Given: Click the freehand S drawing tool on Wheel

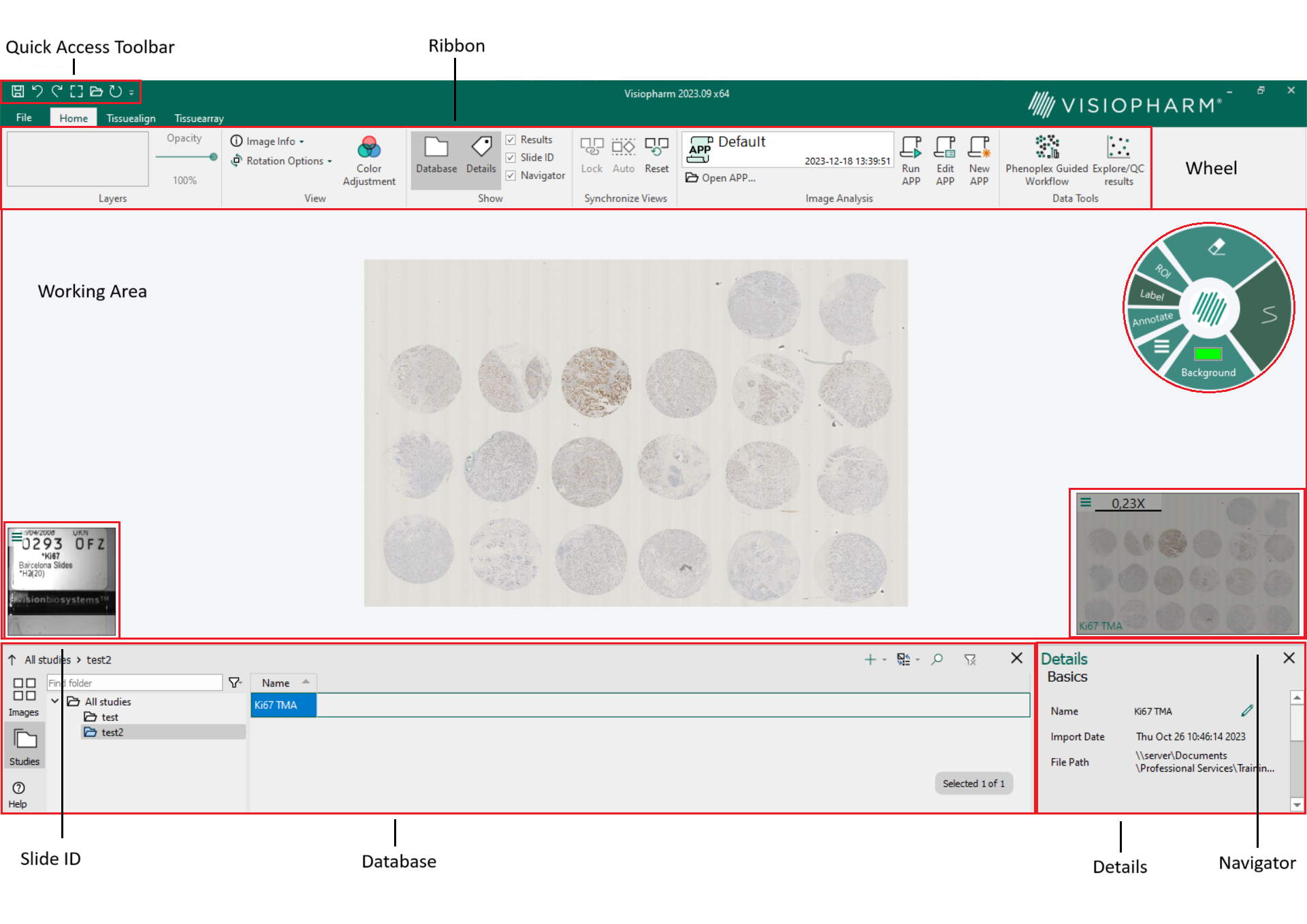Looking at the screenshot, I should click(x=1269, y=314).
